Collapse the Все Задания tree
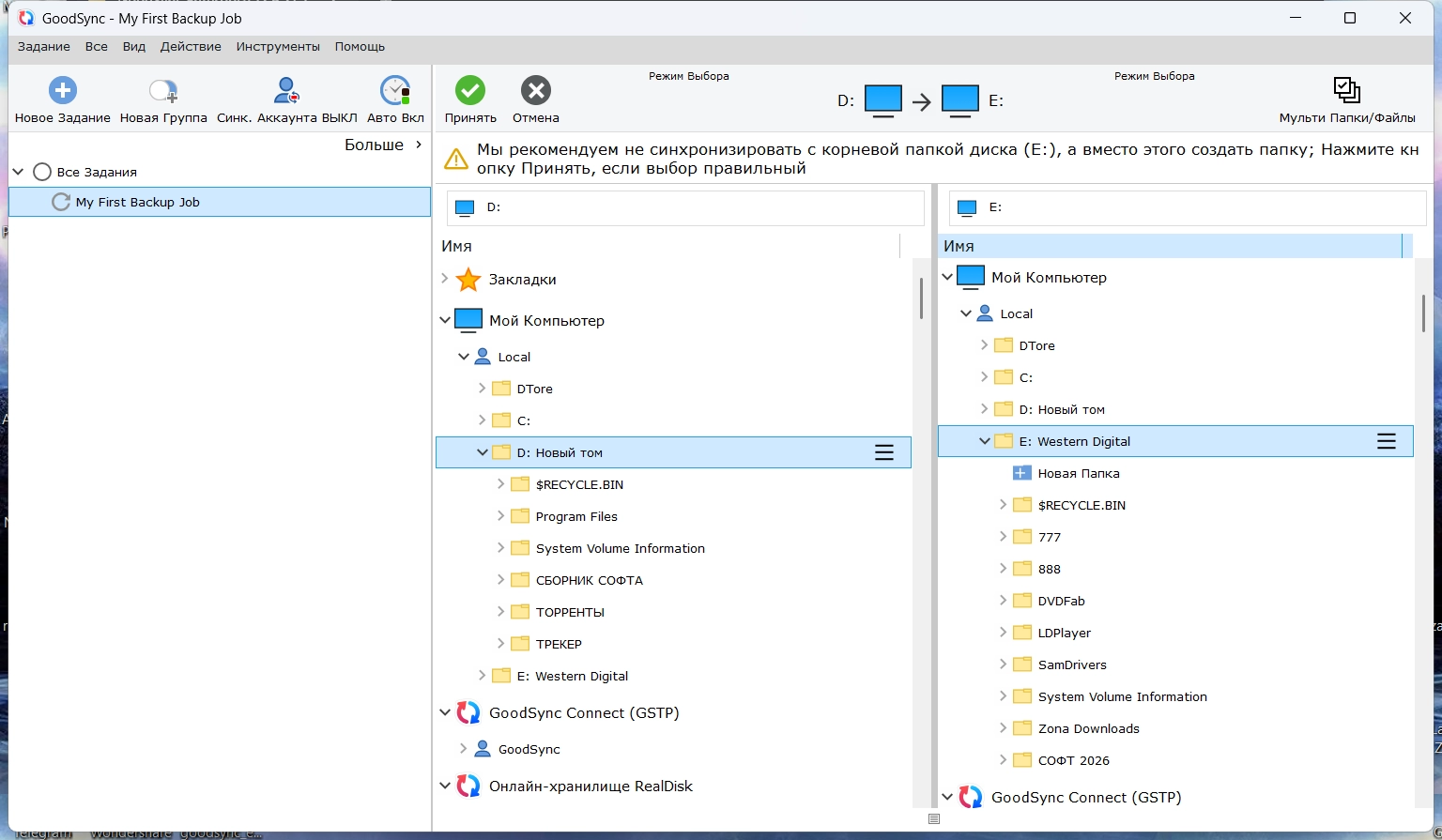The width and height of the screenshot is (1442, 840). point(18,172)
